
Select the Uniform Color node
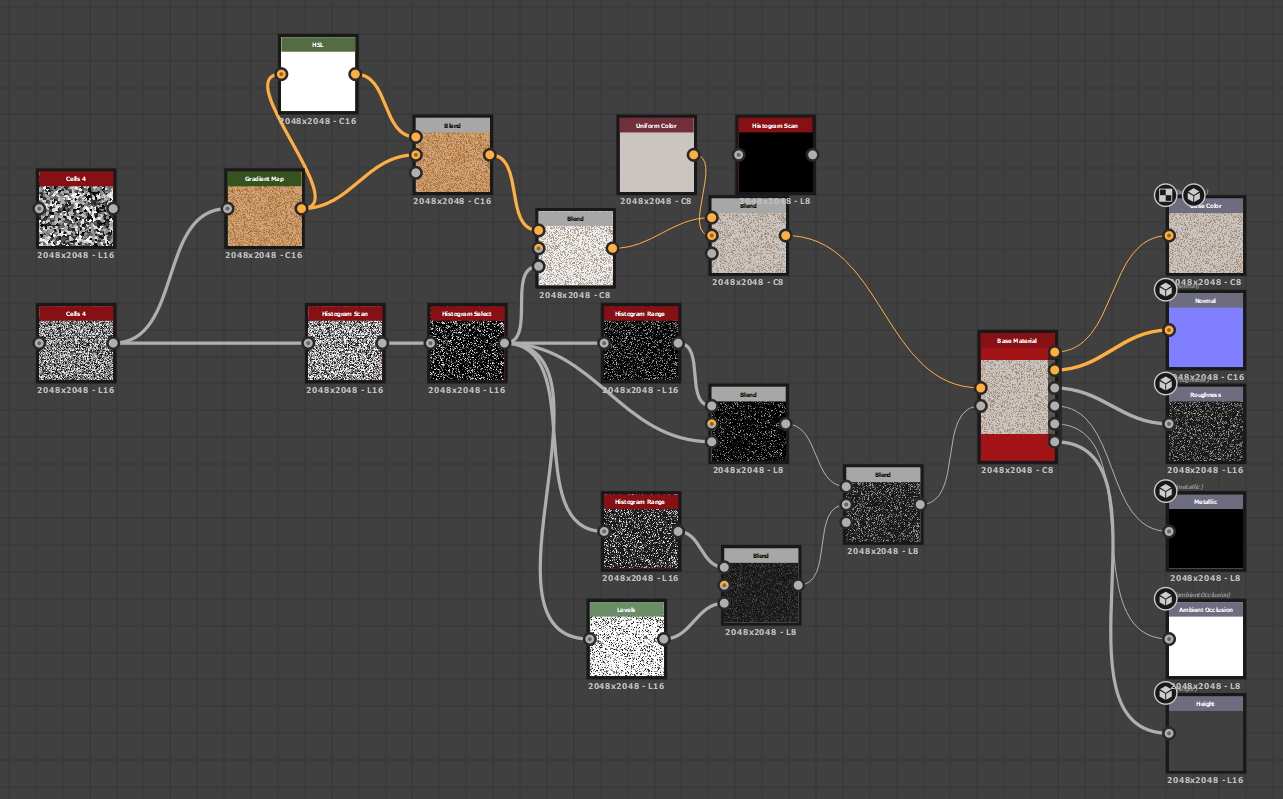point(657,155)
